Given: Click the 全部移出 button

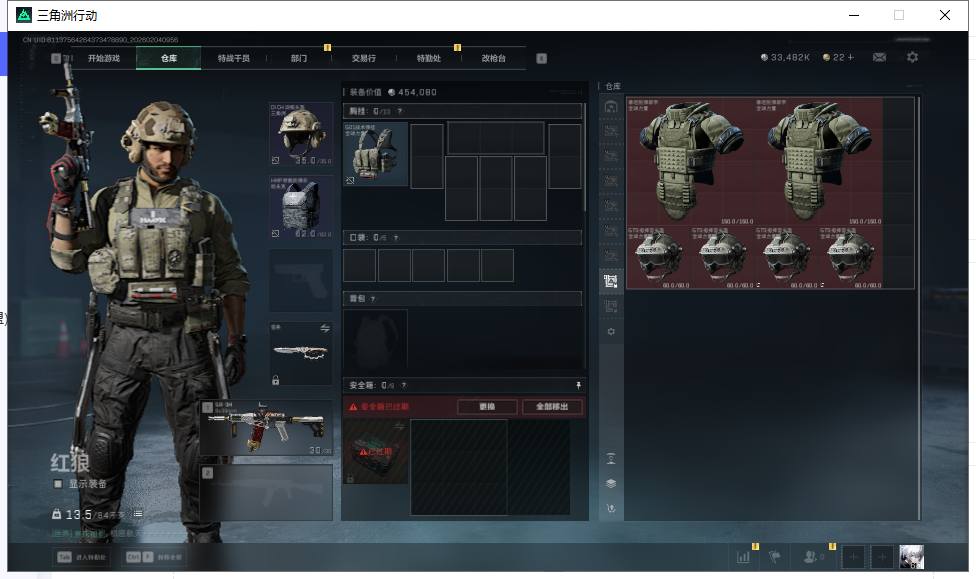Looking at the screenshot, I should 552,407.
